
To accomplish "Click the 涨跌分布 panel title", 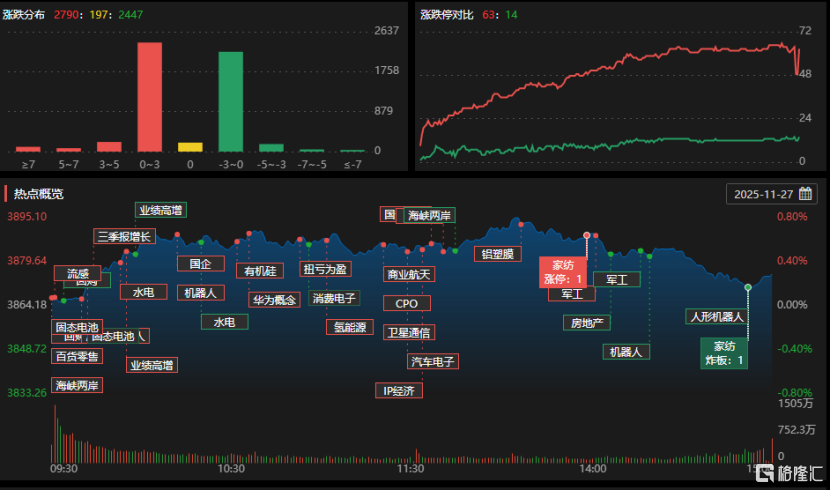I will tap(25, 14).
